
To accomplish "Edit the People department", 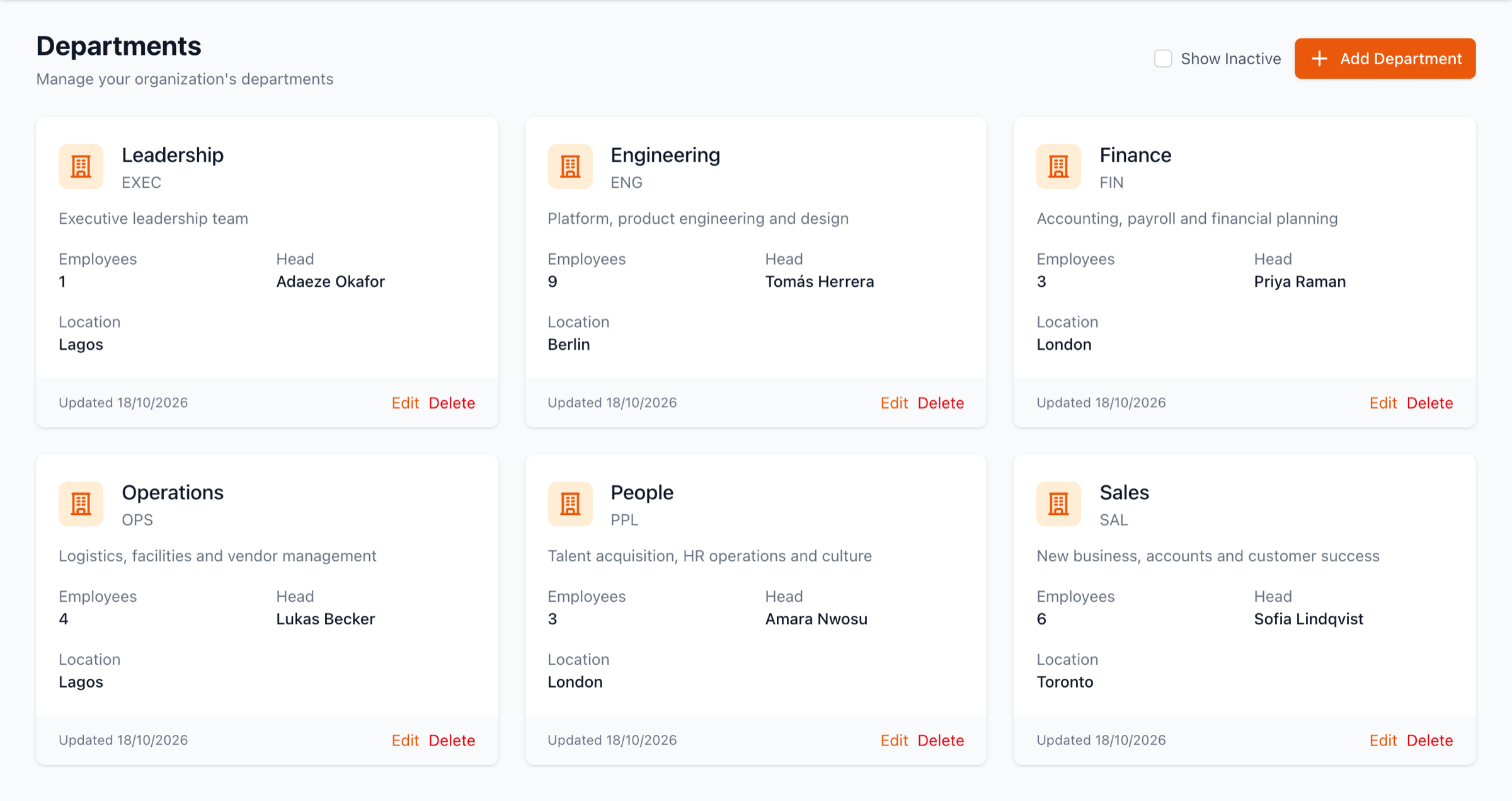I will point(894,740).
